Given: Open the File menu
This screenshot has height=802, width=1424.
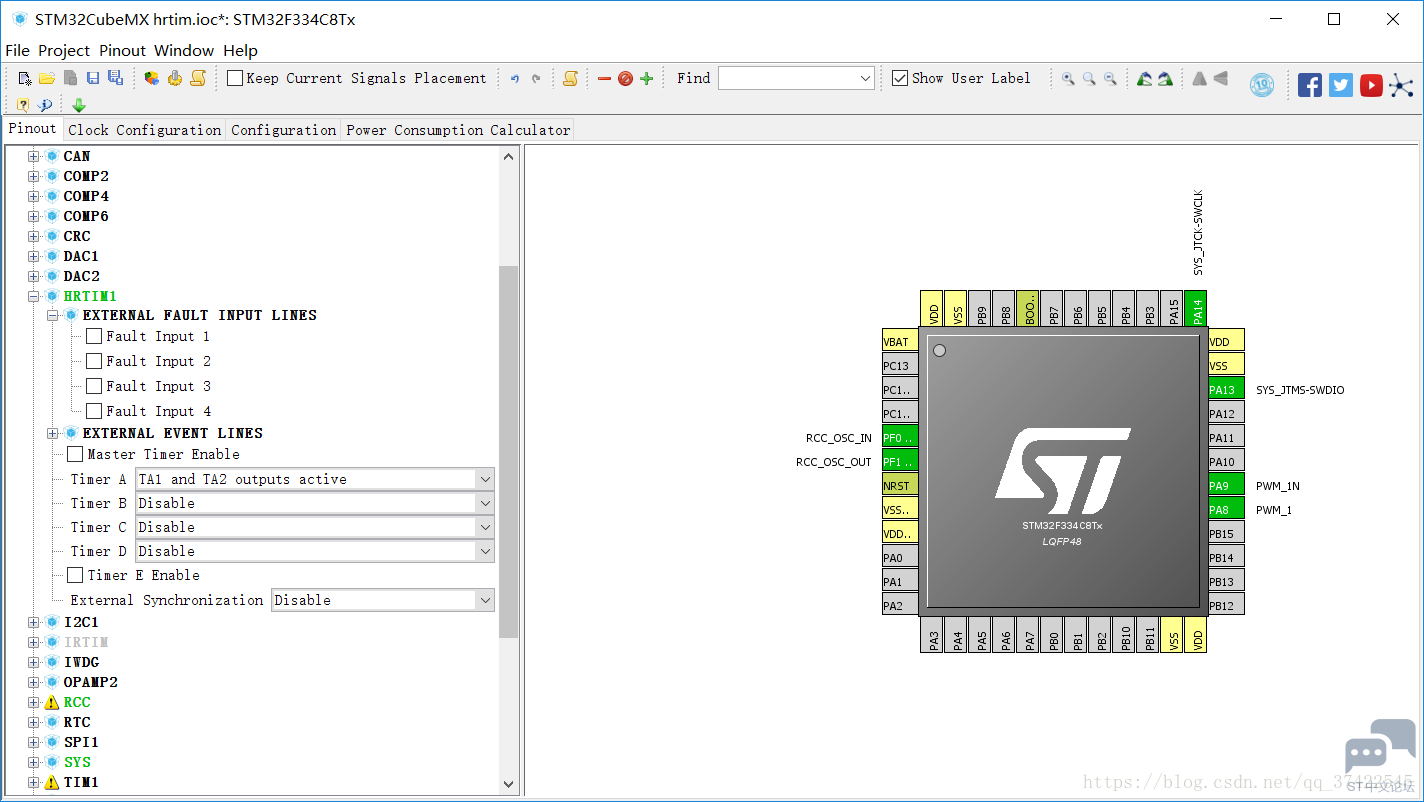Looking at the screenshot, I should (17, 50).
